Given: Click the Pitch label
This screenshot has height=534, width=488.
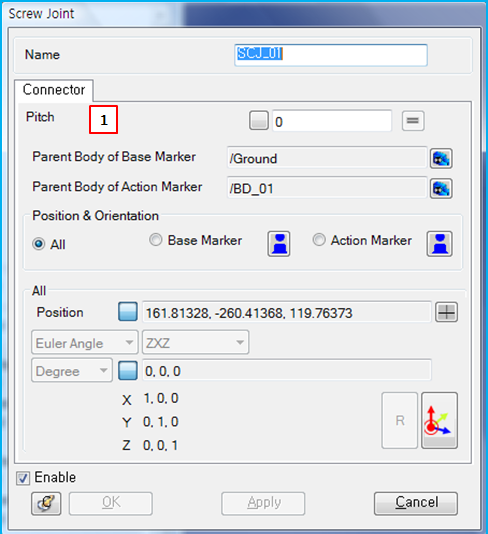Looking at the screenshot, I should (40, 117).
